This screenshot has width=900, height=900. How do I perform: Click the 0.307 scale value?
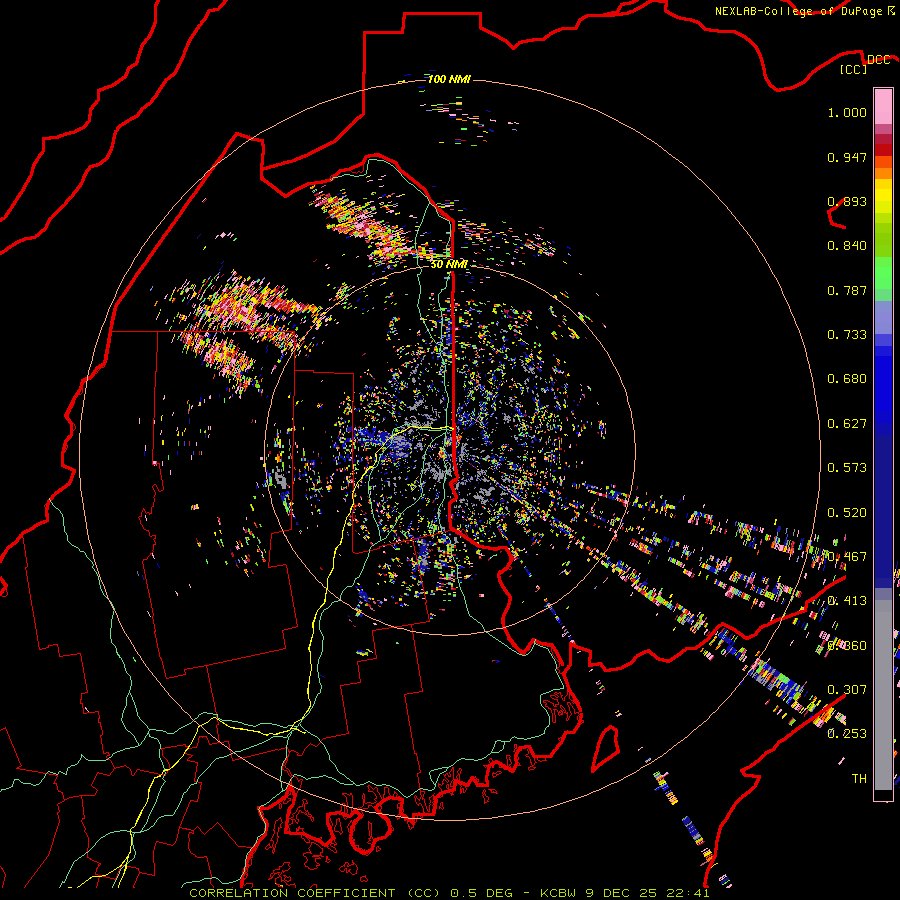pyautogui.click(x=847, y=689)
